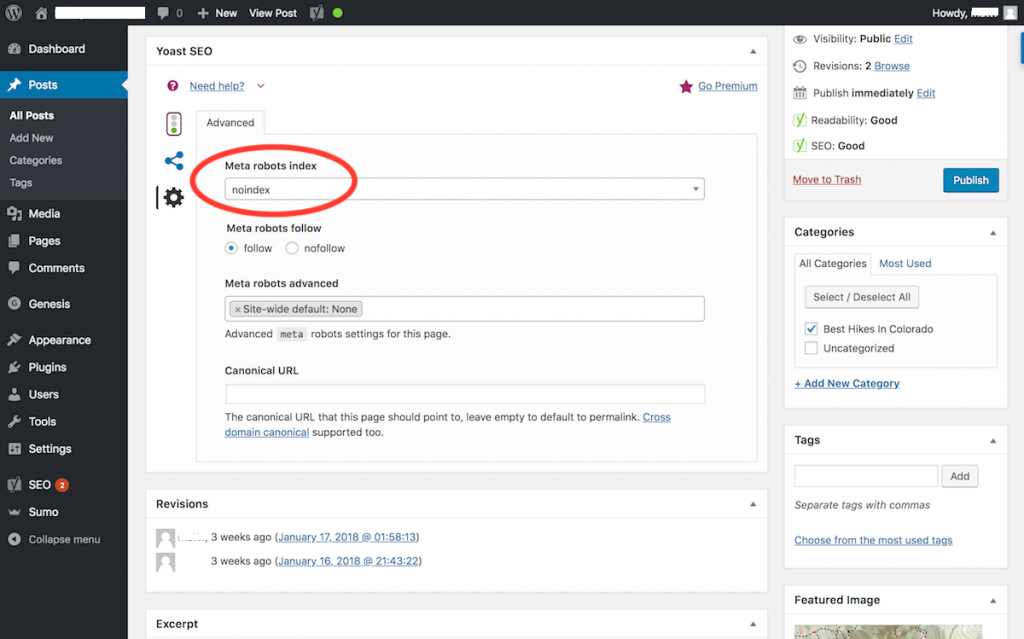Click the Pages icon in sidebar

14,241
